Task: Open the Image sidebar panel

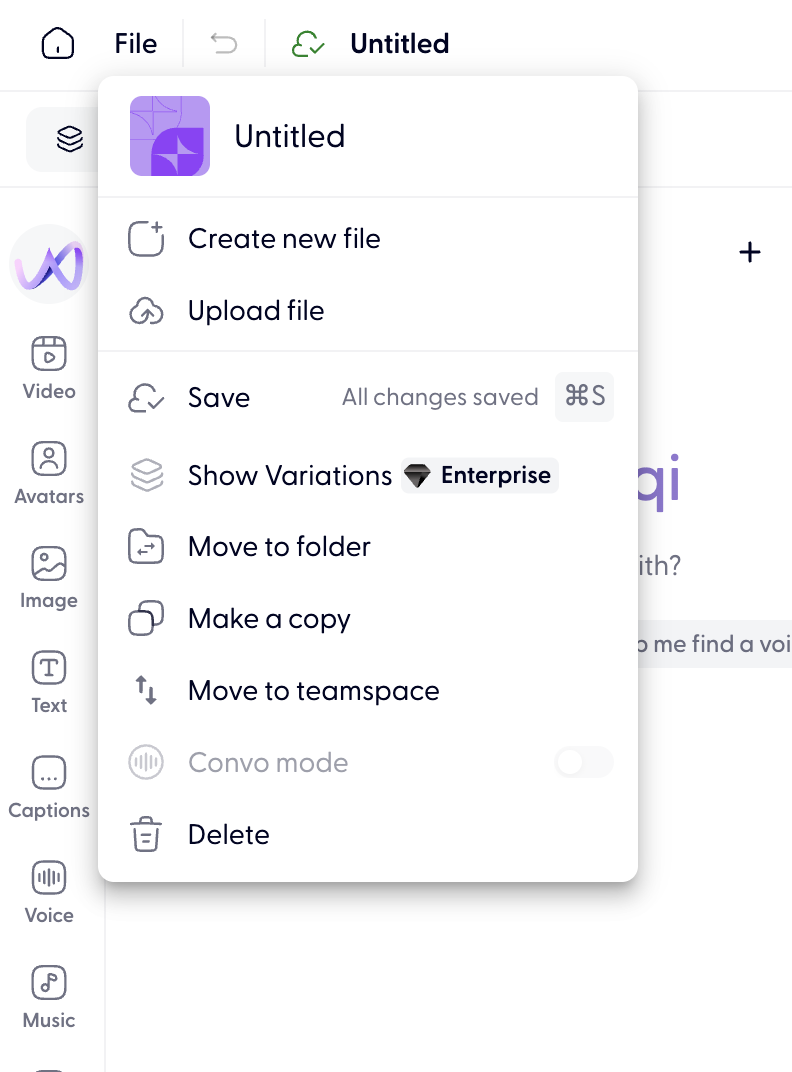Action: tap(49, 578)
